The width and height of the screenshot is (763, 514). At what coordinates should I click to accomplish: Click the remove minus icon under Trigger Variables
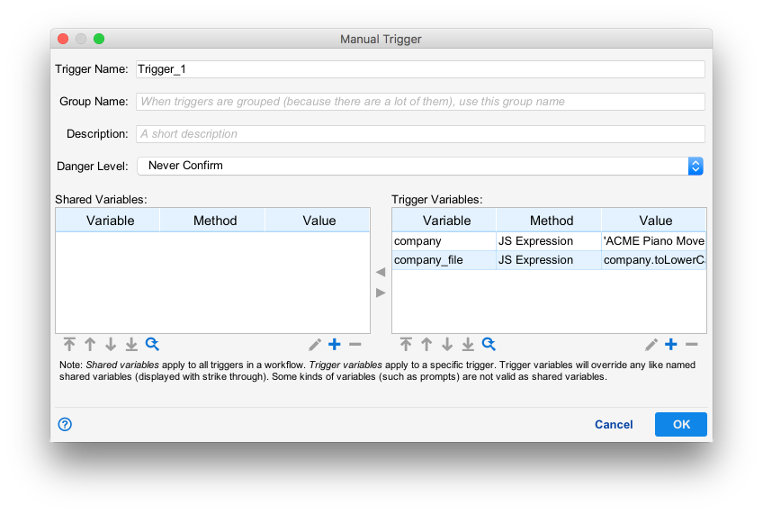[x=691, y=344]
